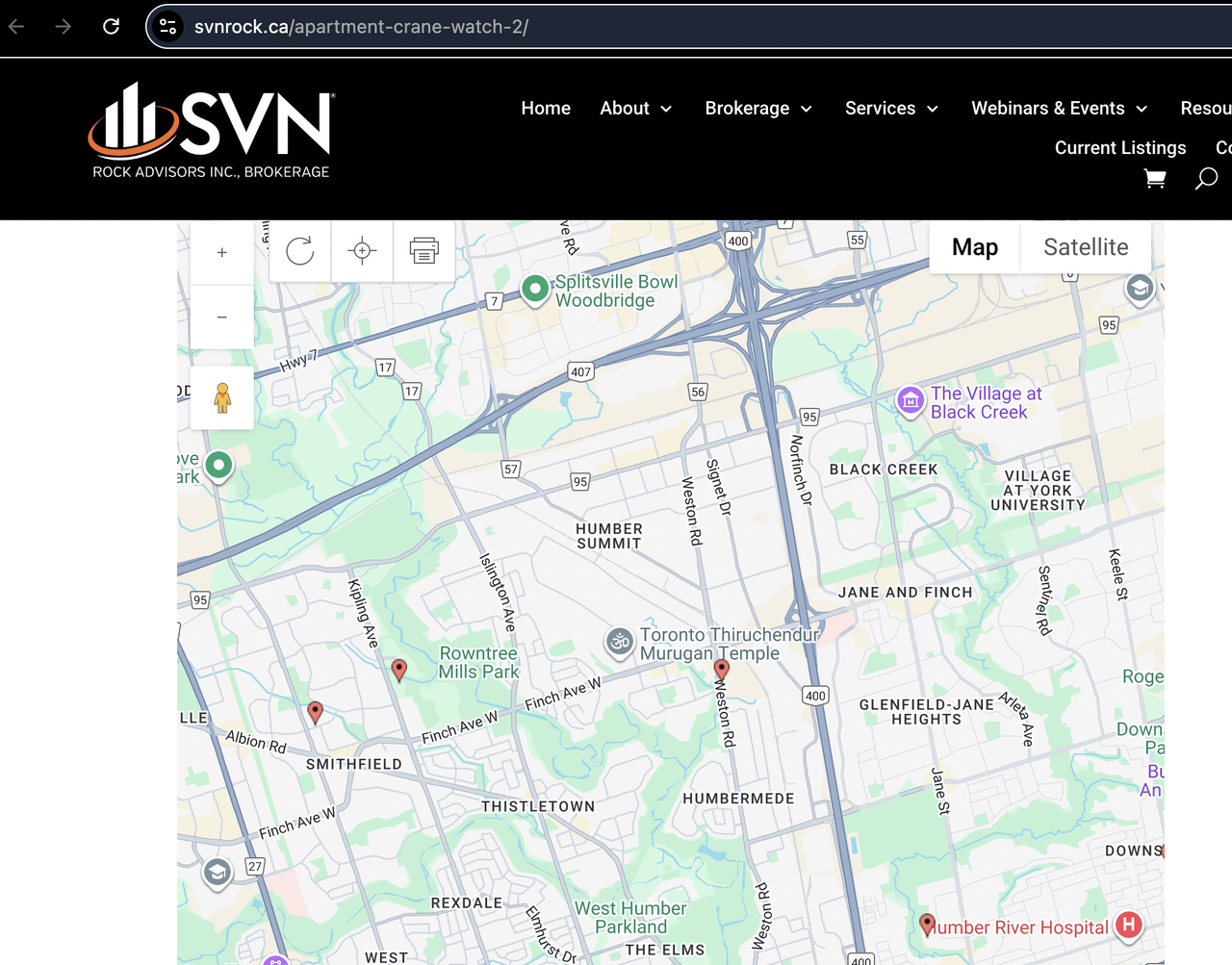
Task: Expand the Brokerage dropdown menu
Action: pos(757,109)
